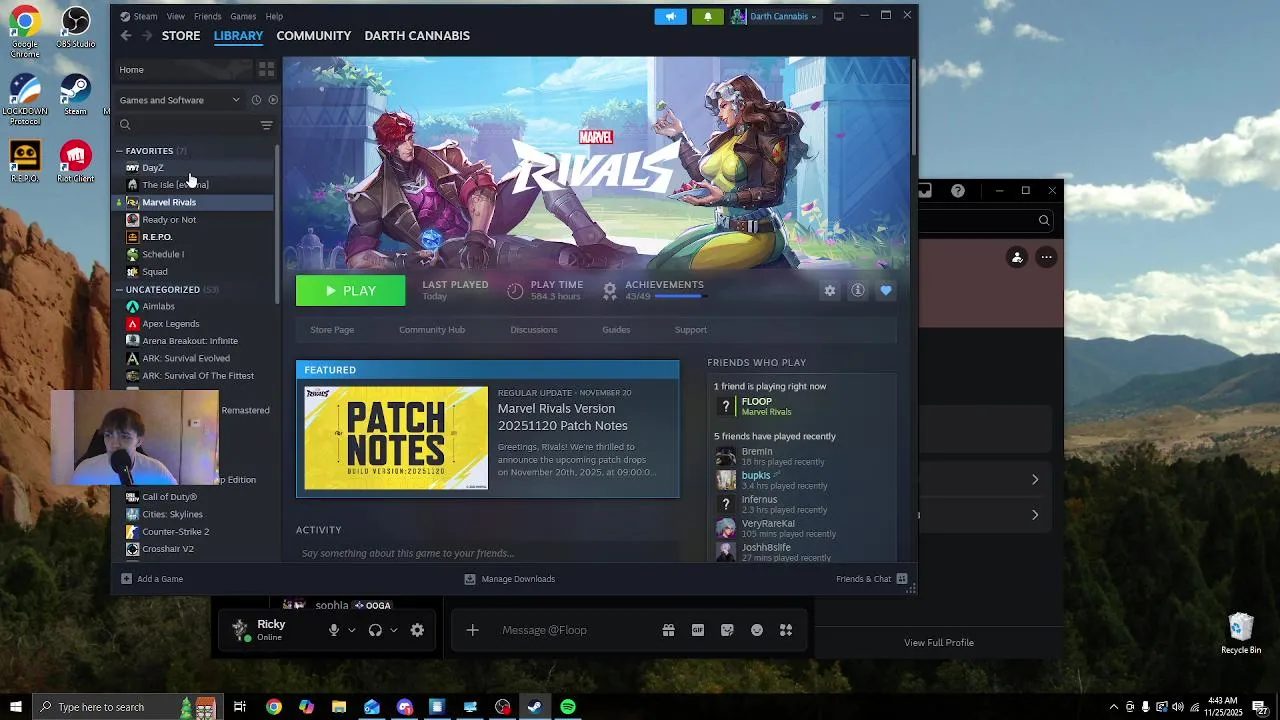Click the library search magnifier icon
Image resolution: width=1280 pixels, height=720 pixels.
pyautogui.click(x=125, y=125)
